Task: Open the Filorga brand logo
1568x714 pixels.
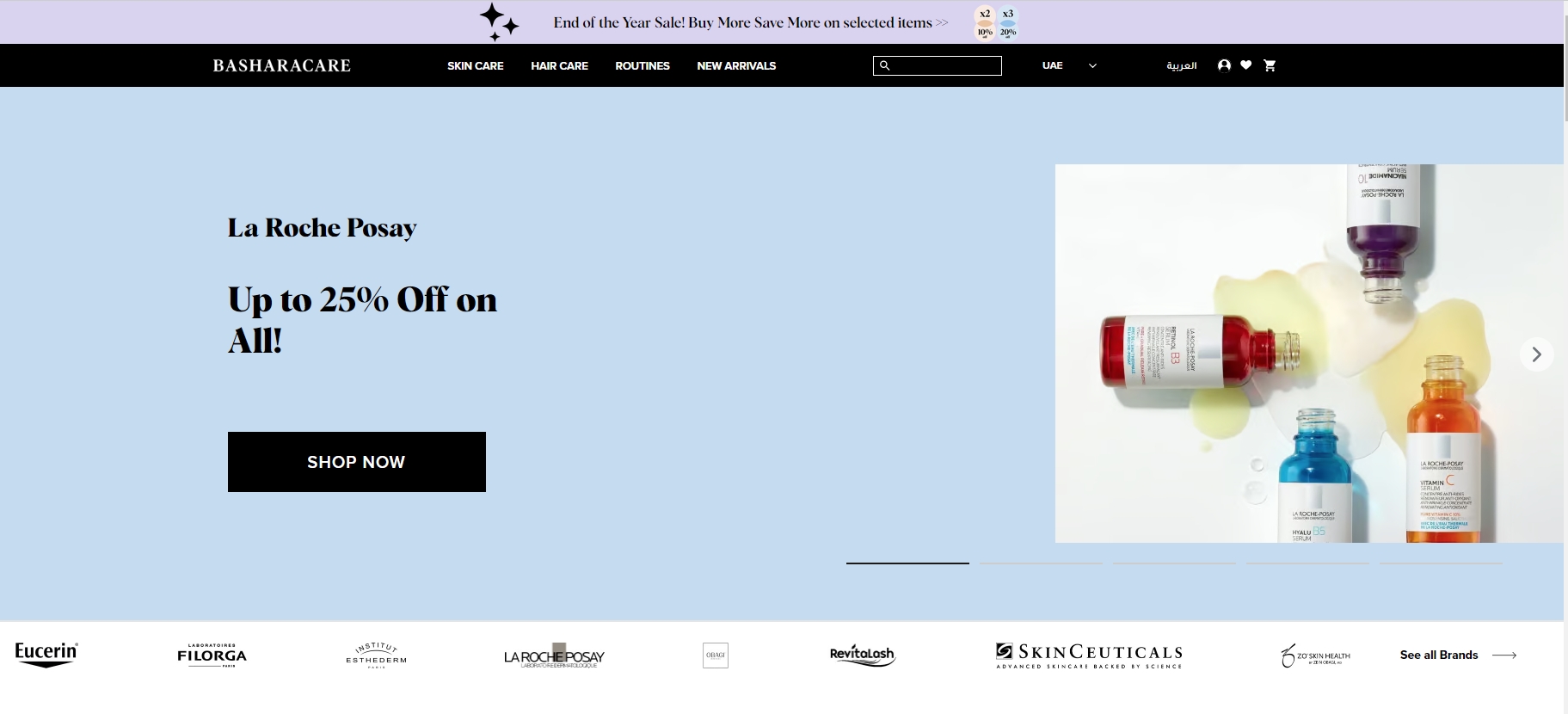Action: [x=212, y=655]
